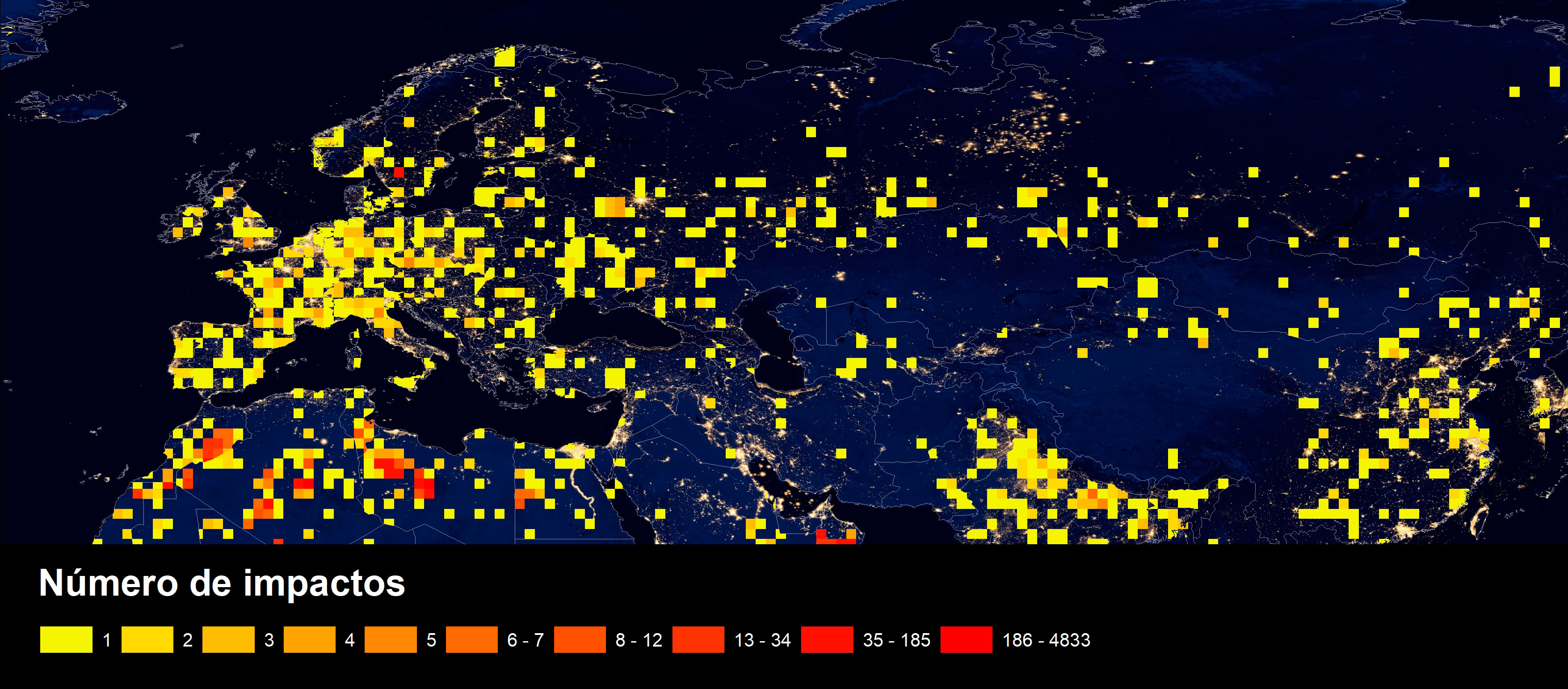The width and height of the screenshot is (1568, 689).
Task: Click the legend value '13 - 34'
Action: pos(763,640)
